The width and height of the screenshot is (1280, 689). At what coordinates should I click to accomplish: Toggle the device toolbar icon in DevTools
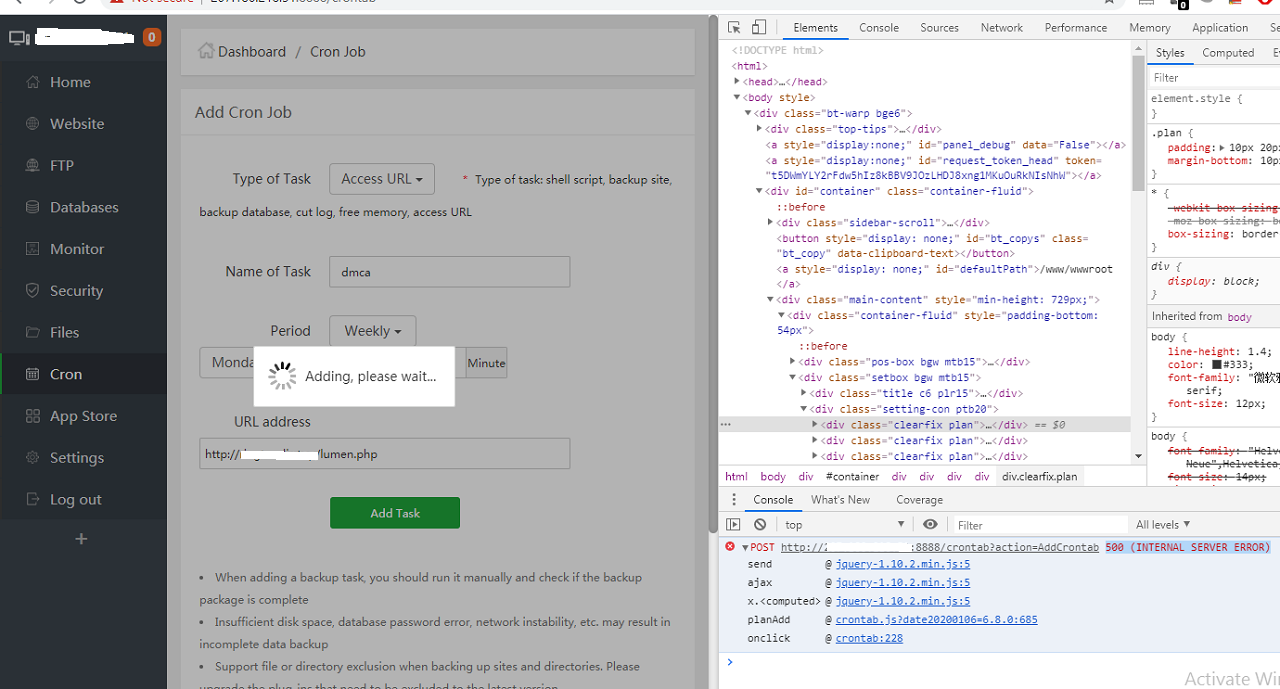759,28
